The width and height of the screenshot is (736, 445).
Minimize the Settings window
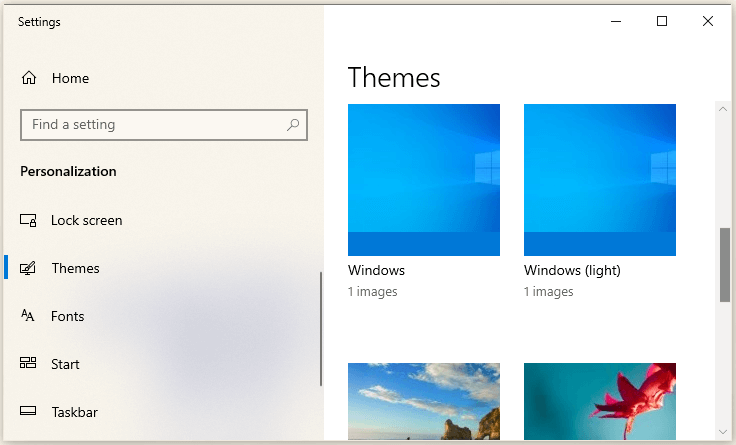tap(615, 21)
